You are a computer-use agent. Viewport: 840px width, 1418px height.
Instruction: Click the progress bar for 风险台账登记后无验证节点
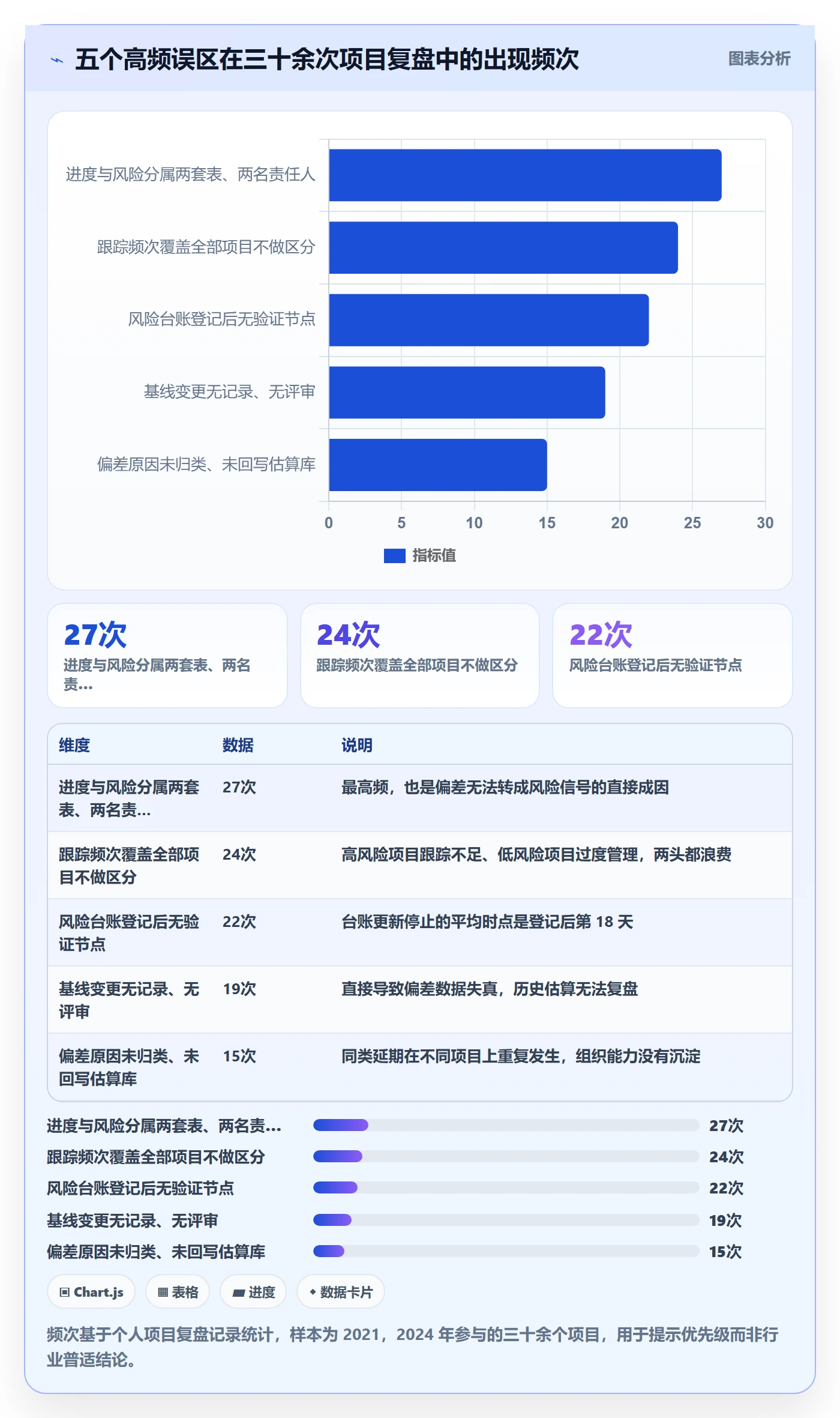pyautogui.click(x=506, y=1187)
